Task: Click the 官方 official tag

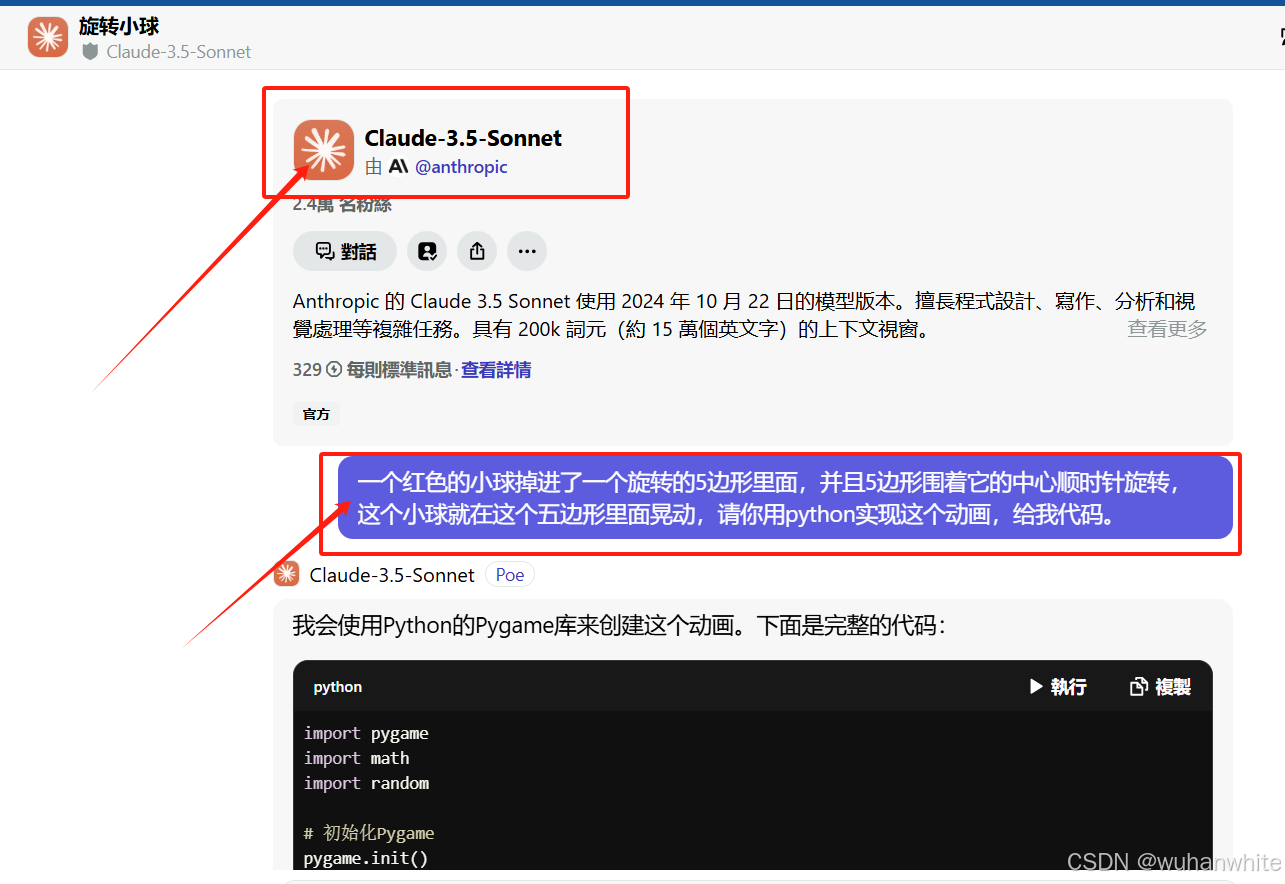Action: pos(316,414)
